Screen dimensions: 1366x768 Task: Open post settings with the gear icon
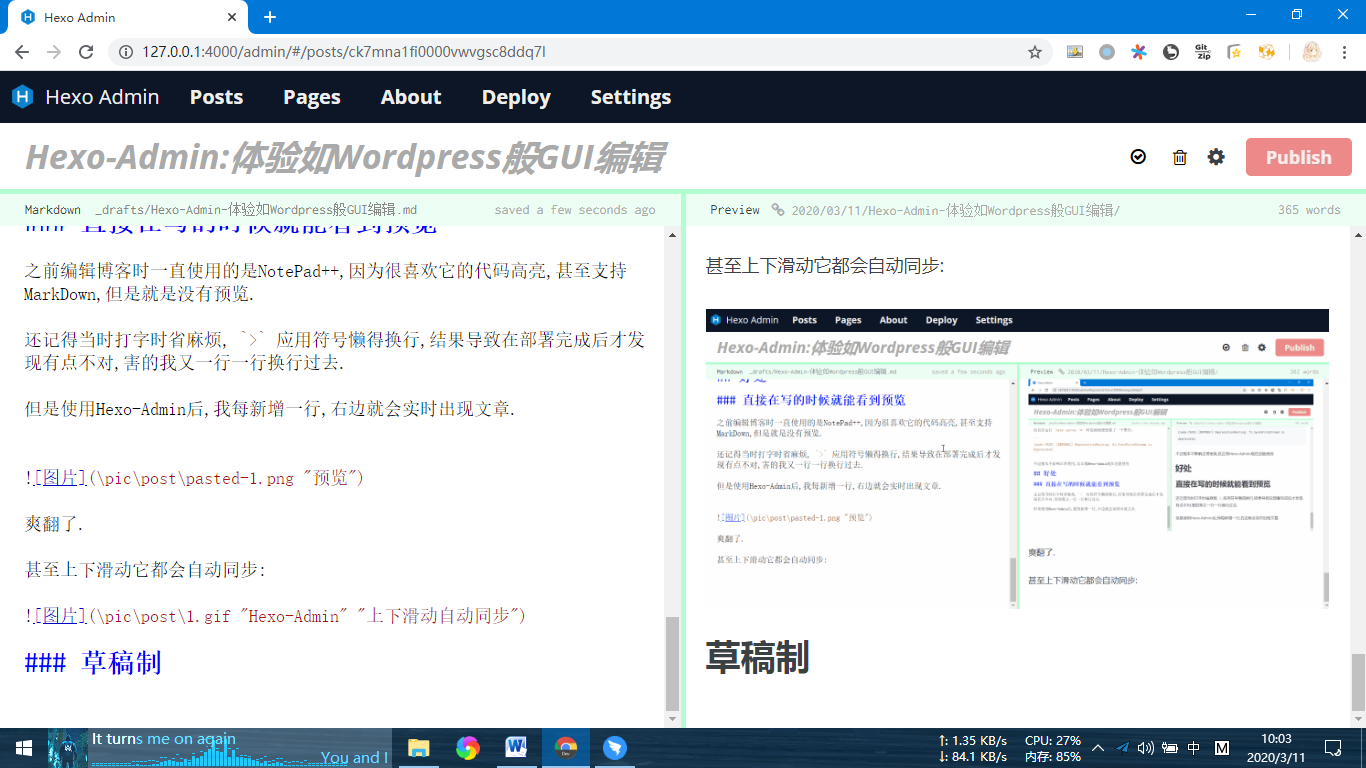point(1216,157)
